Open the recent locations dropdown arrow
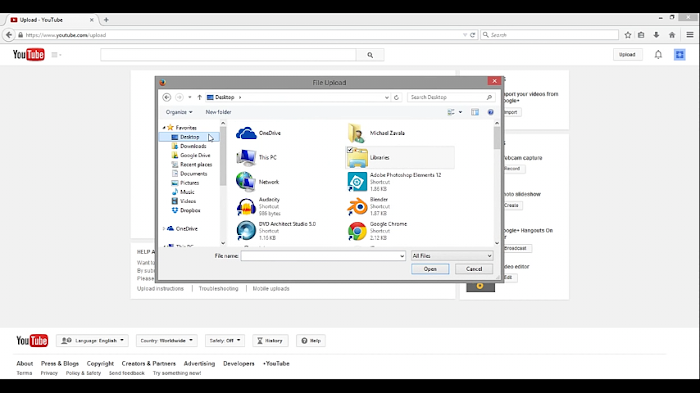This screenshot has width=700, height=393. click(x=190, y=97)
